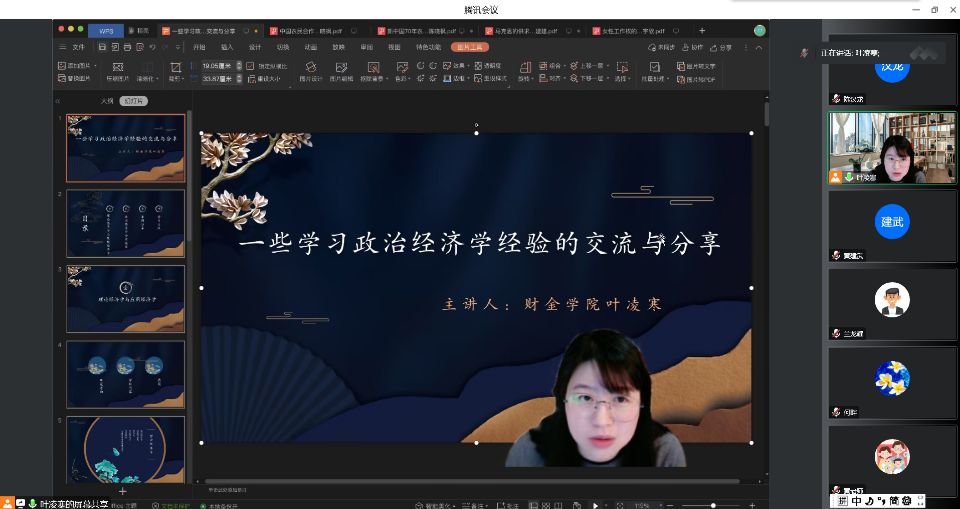Click the 重设大小 button
Image resolution: width=960 pixels, height=509 pixels.
click(x=264, y=78)
